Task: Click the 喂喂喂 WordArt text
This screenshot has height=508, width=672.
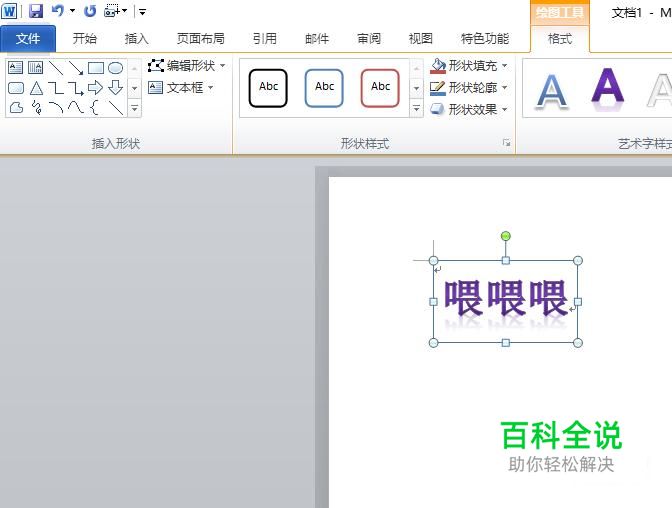Action: point(506,298)
